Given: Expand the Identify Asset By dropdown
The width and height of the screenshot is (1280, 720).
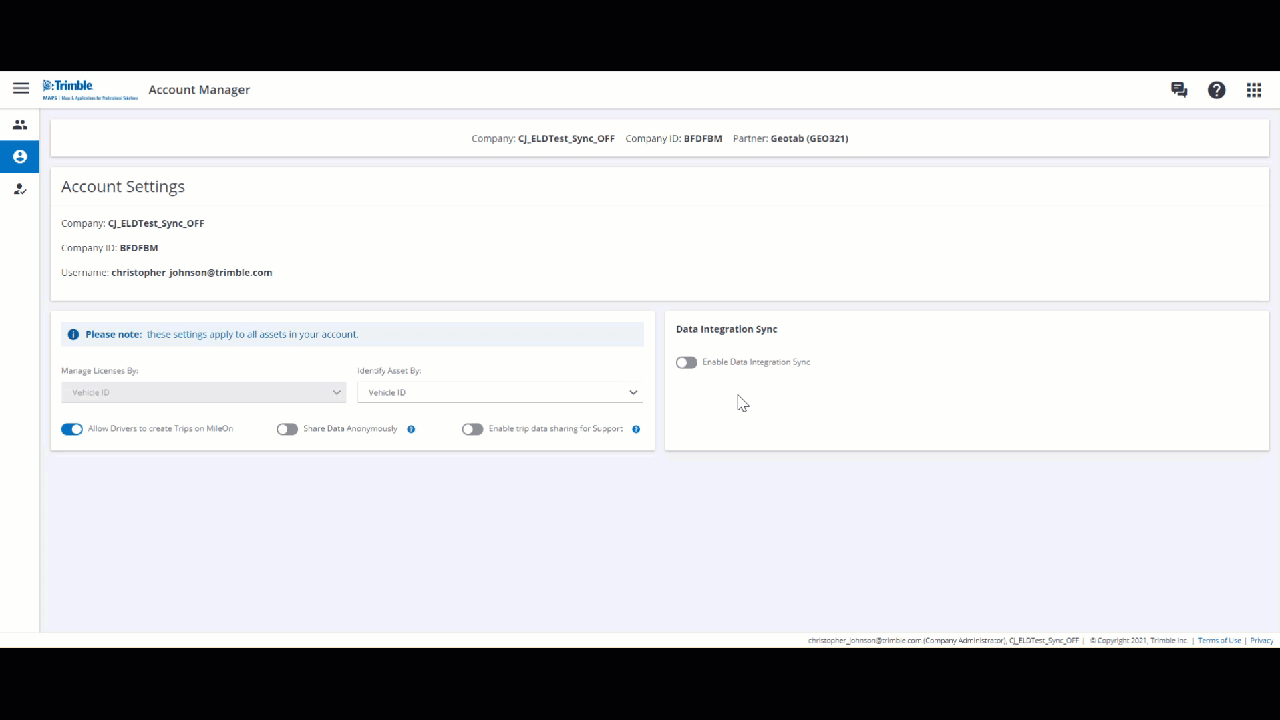Looking at the screenshot, I should [500, 392].
